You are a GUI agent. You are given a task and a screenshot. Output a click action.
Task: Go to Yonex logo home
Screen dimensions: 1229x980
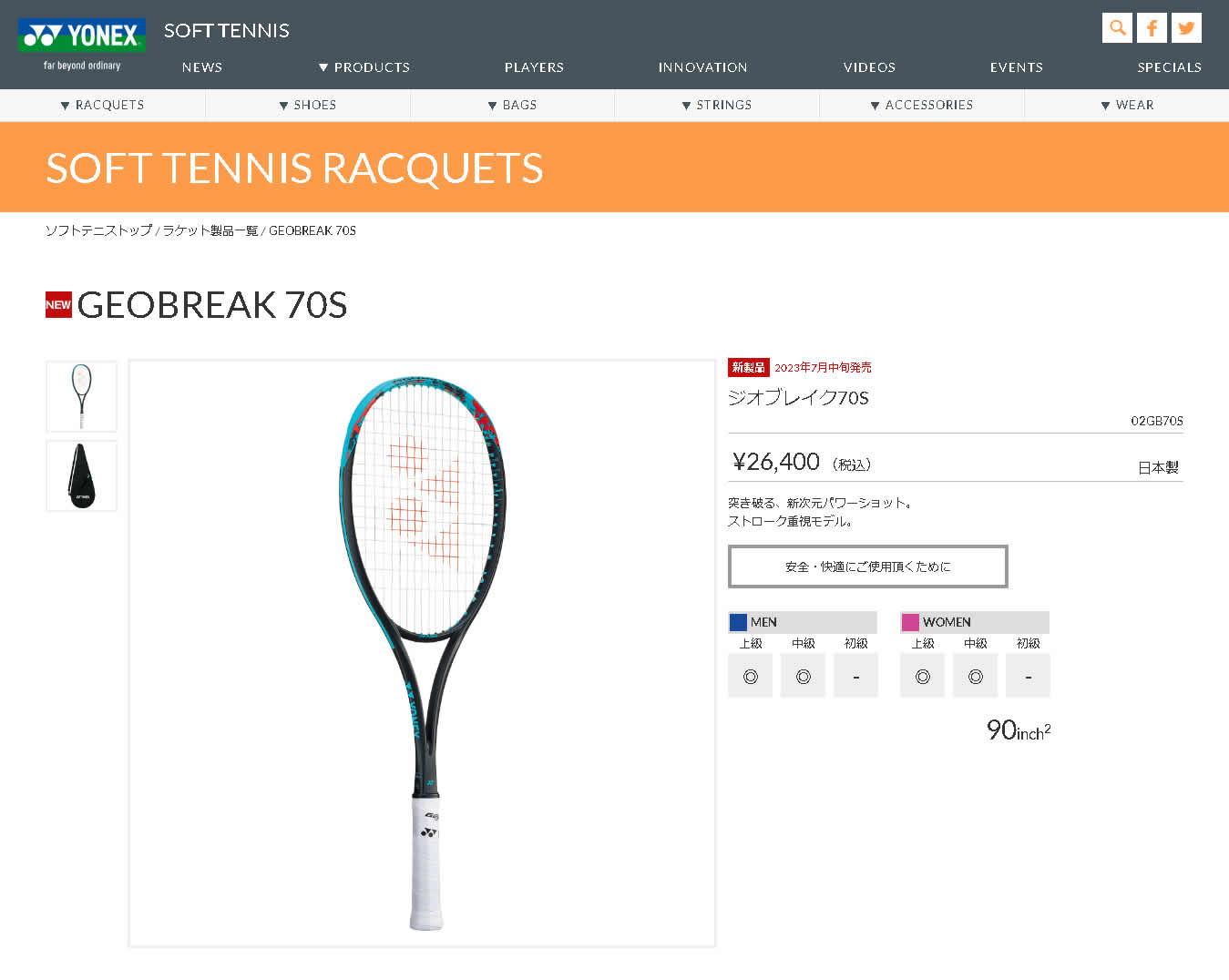(x=82, y=45)
